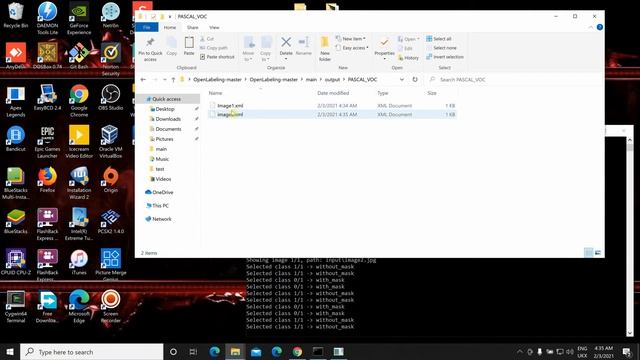The width and height of the screenshot is (640, 360).
Task: Open iTunes desktop shortcut
Action: coord(79,262)
